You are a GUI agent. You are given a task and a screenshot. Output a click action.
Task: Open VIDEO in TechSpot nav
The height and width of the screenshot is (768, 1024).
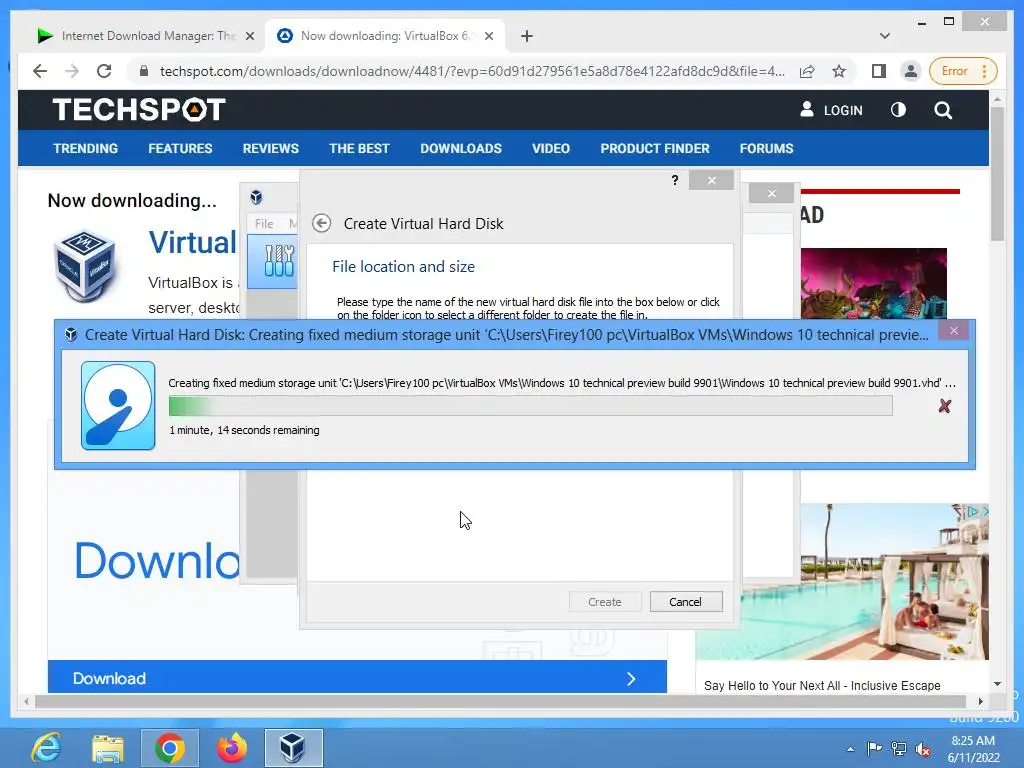tap(551, 148)
